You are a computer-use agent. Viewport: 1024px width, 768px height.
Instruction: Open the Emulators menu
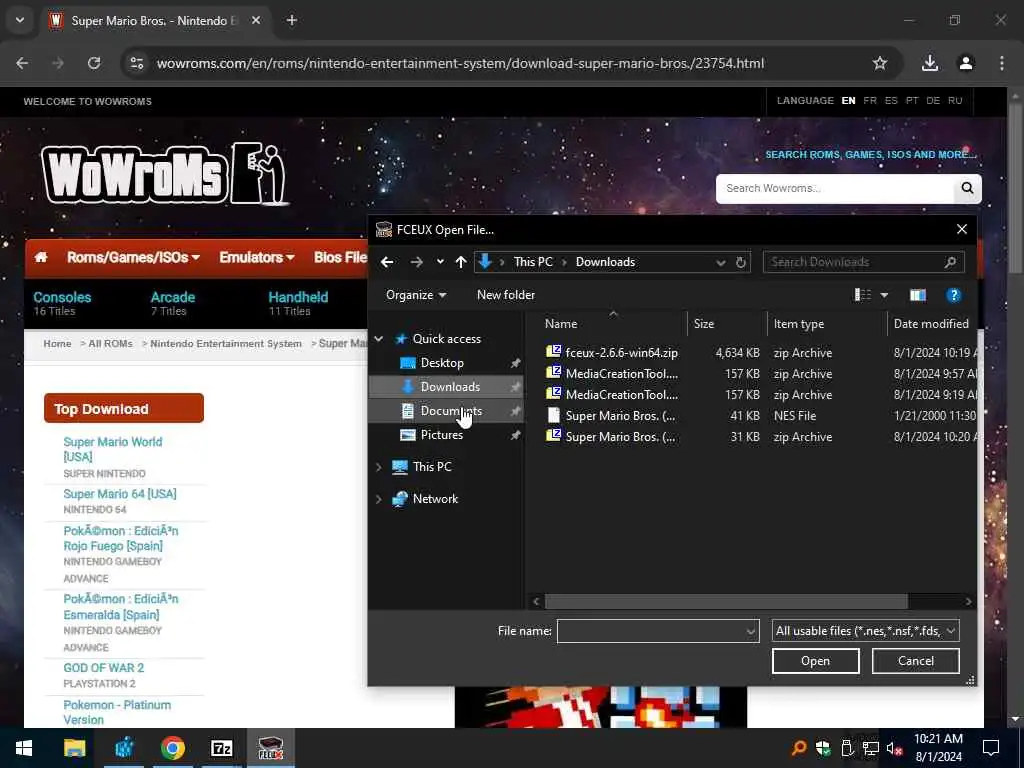pos(257,257)
